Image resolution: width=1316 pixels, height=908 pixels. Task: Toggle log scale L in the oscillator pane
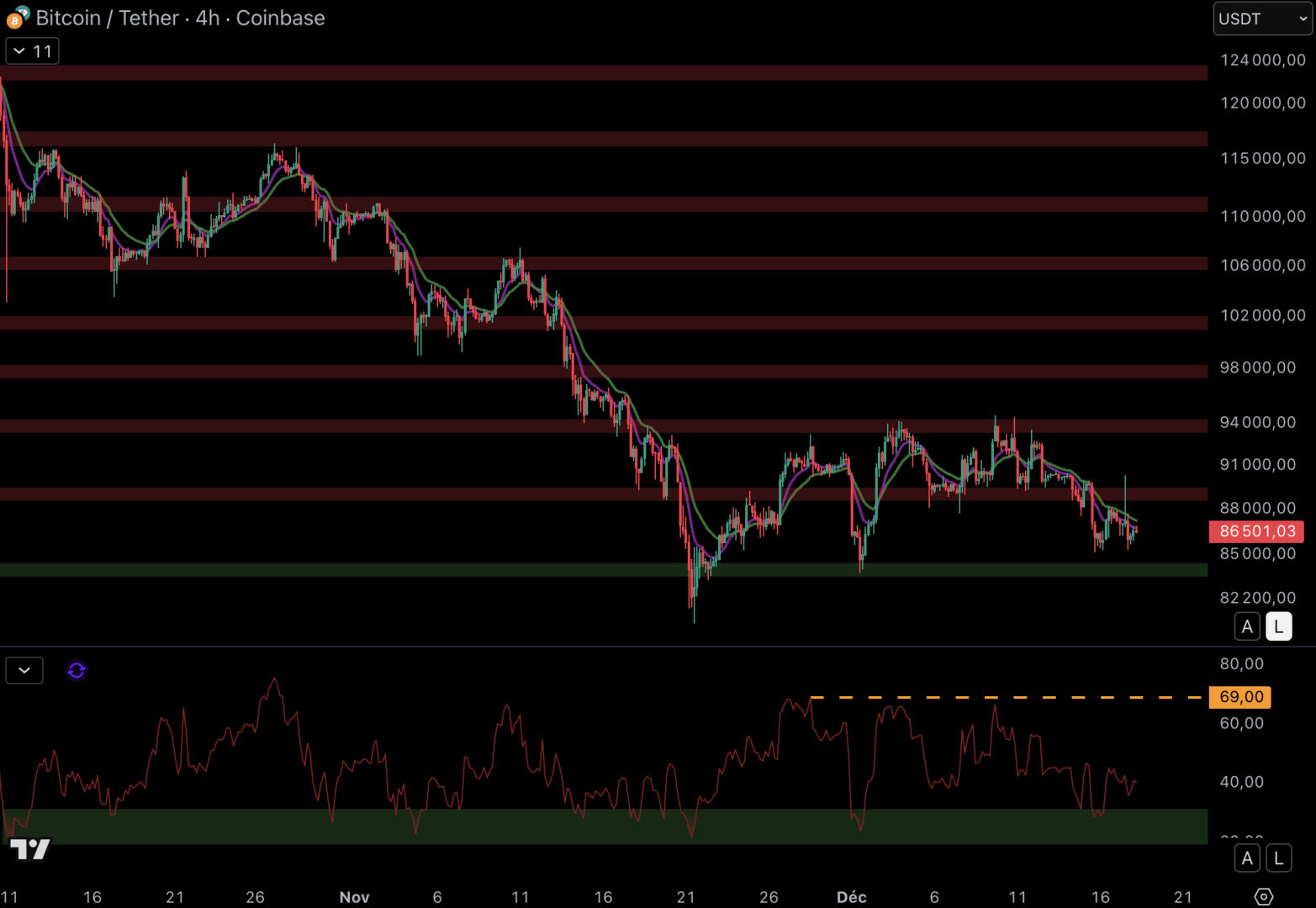click(1278, 858)
